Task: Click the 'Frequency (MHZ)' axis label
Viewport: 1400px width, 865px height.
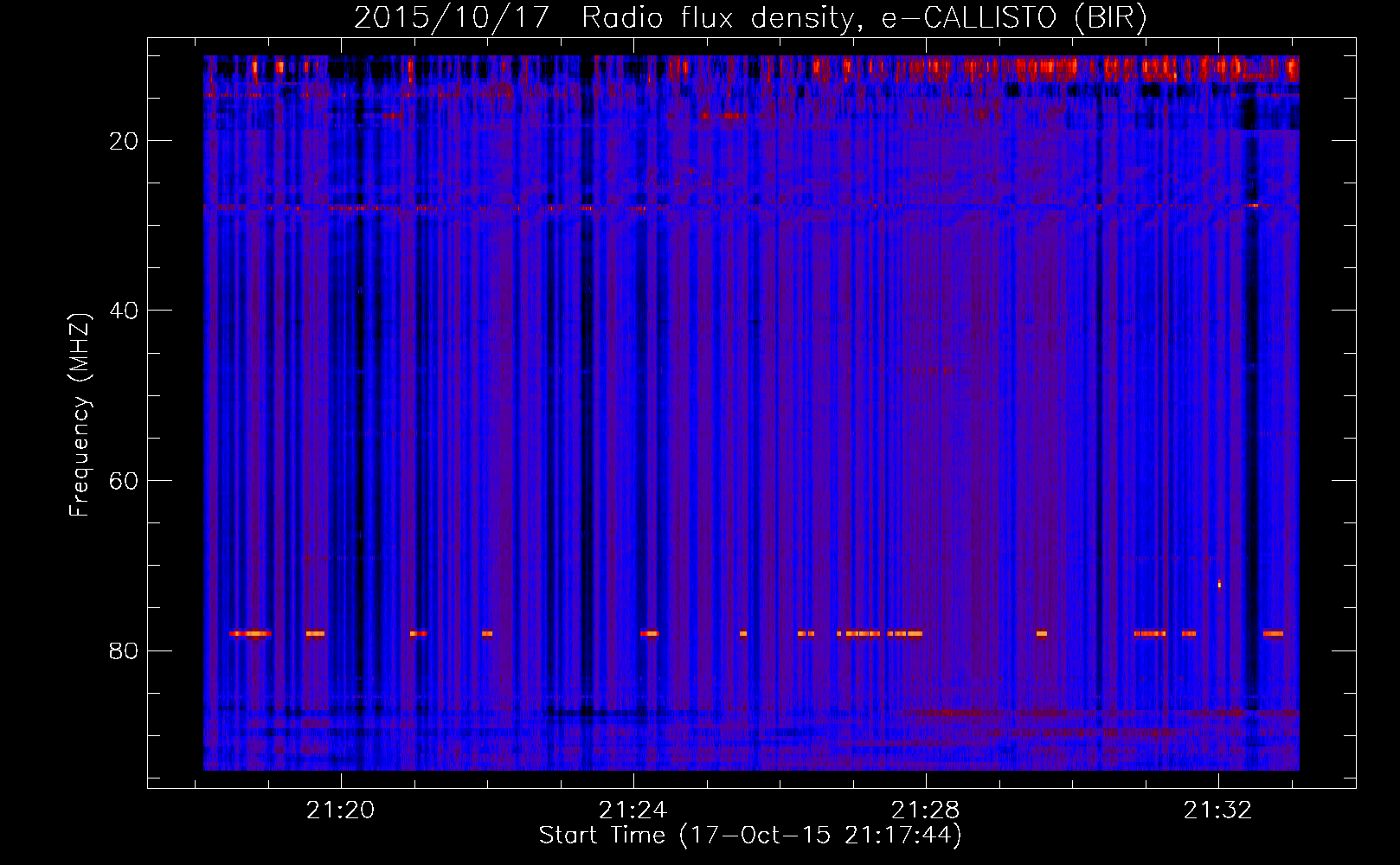Action: [x=80, y=414]
